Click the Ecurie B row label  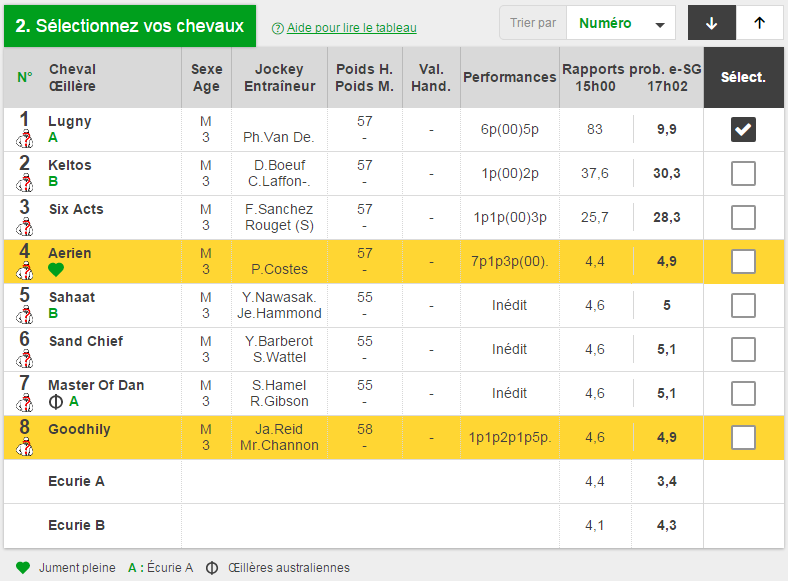point(76,525)
